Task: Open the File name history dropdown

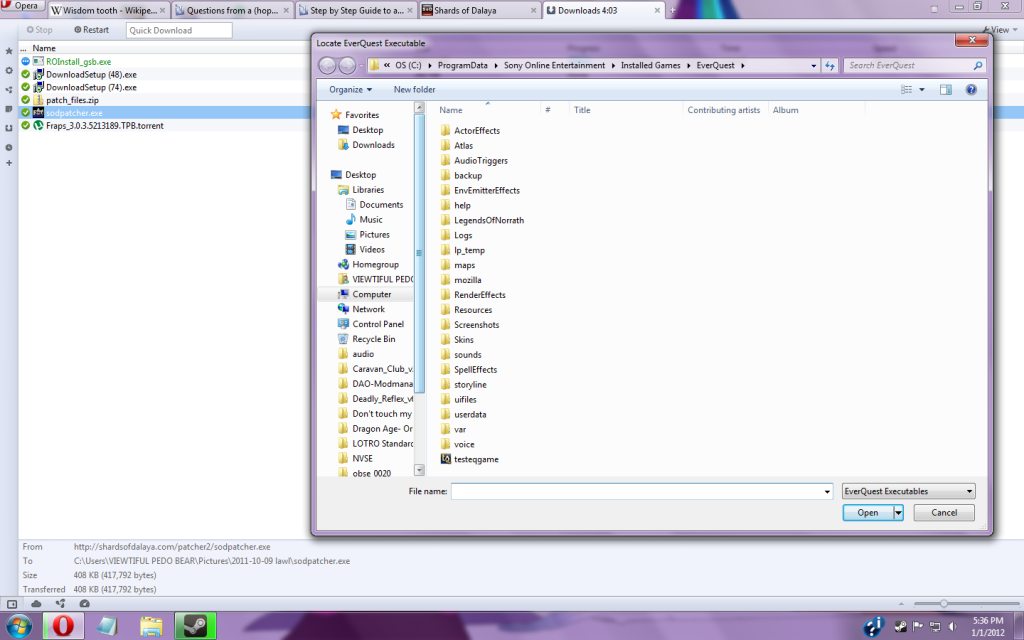Action: coord(827,491)
